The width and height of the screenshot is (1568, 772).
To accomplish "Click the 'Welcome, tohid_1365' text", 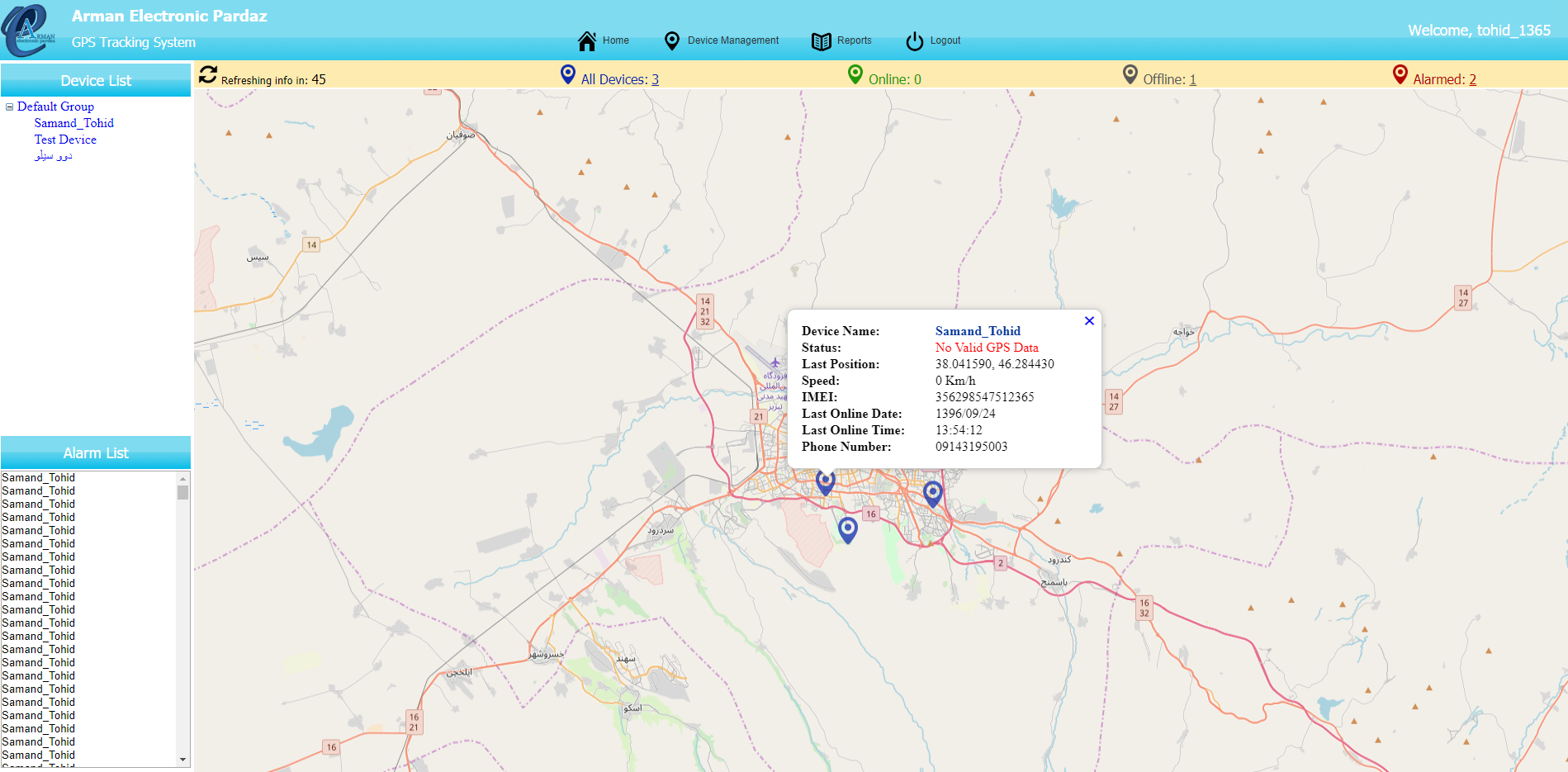I will click(x=1479, y=31).
